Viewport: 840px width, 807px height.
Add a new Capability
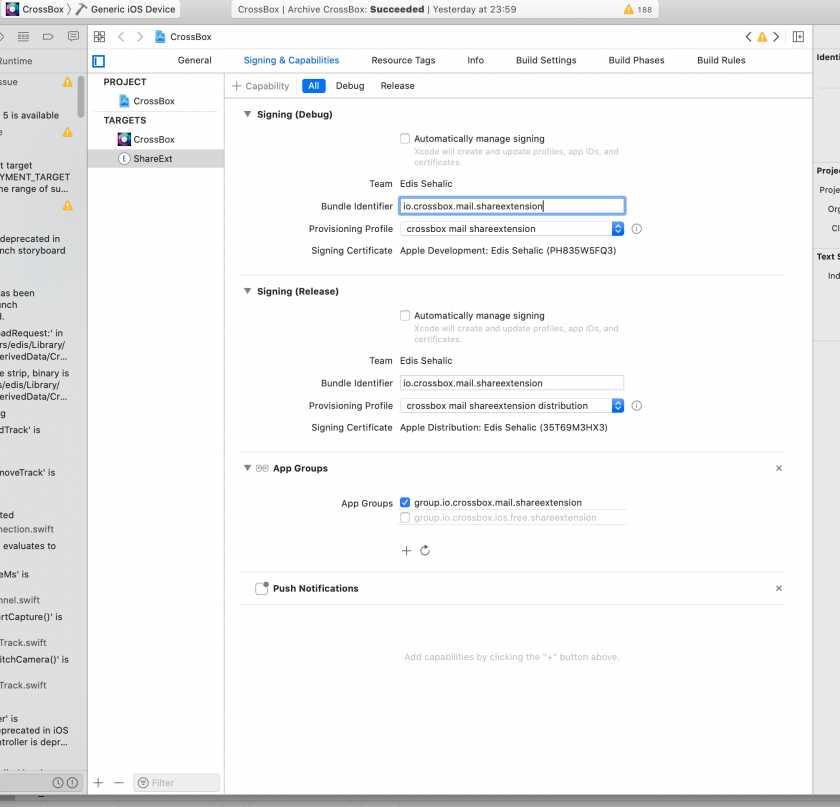coord(261,86)
